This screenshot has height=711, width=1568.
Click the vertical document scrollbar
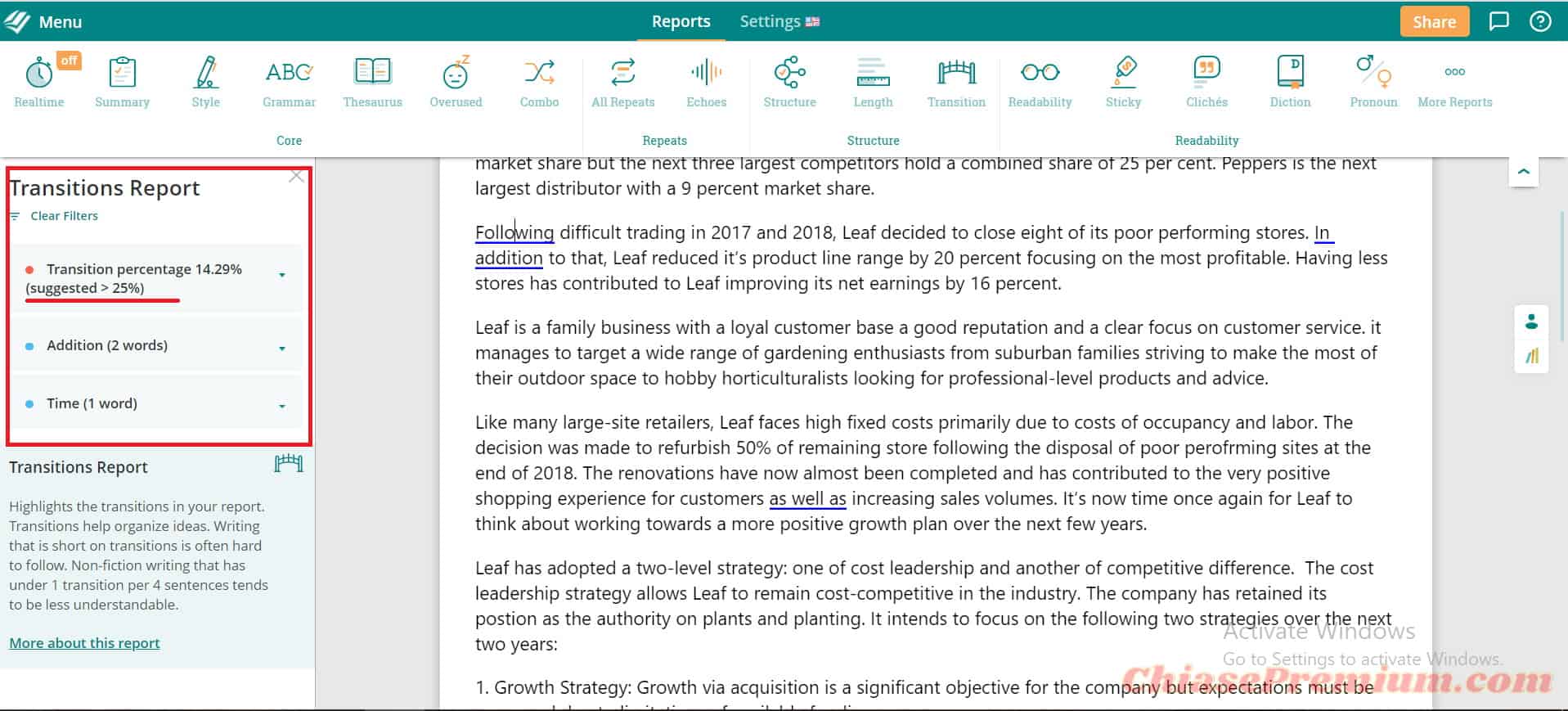1563,278
